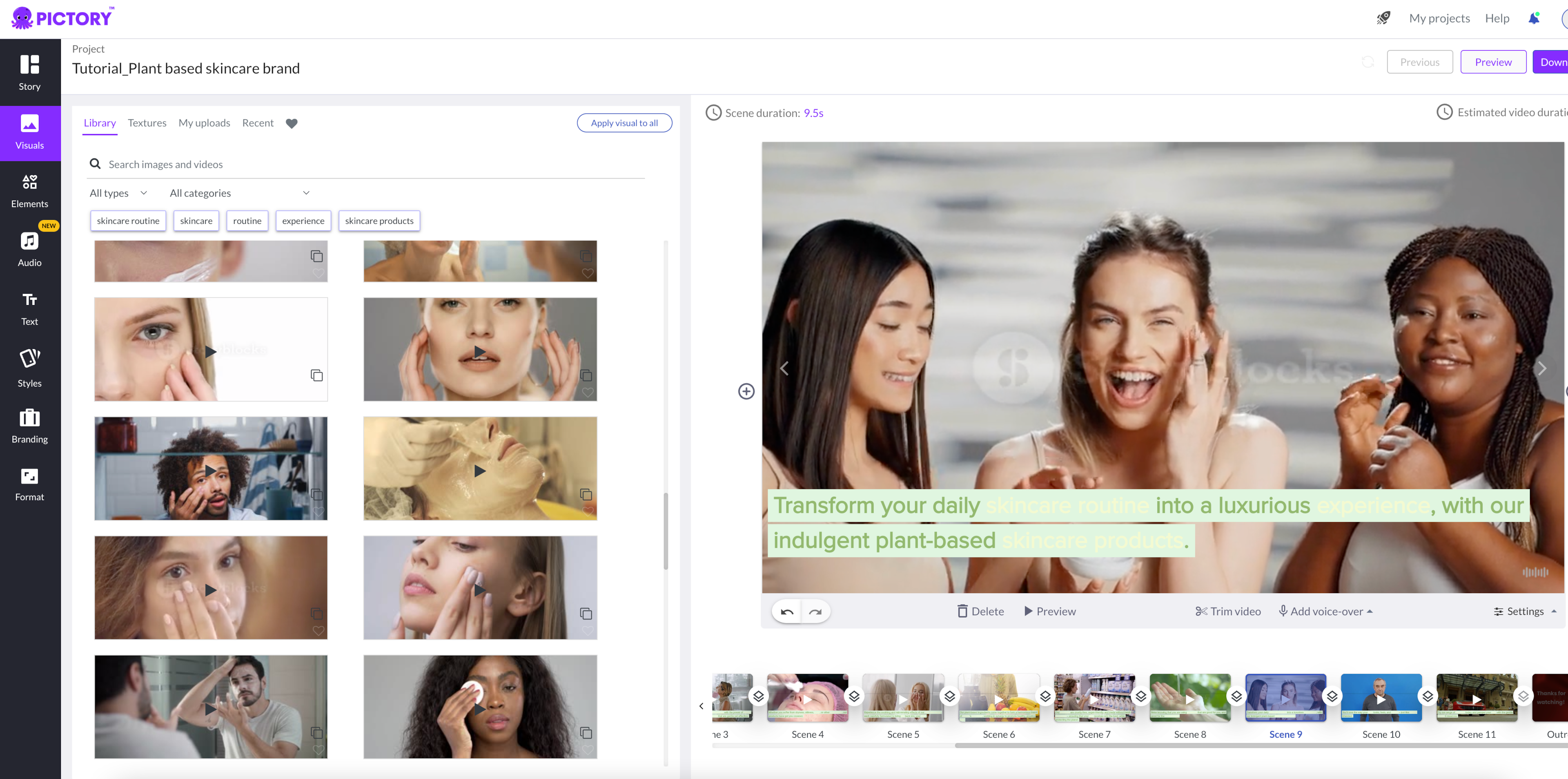Switch to the My uploads tab
Image resolution: width=1568 pixels, height=779 pixels.
pyautogui.click(x=204, y=123)
